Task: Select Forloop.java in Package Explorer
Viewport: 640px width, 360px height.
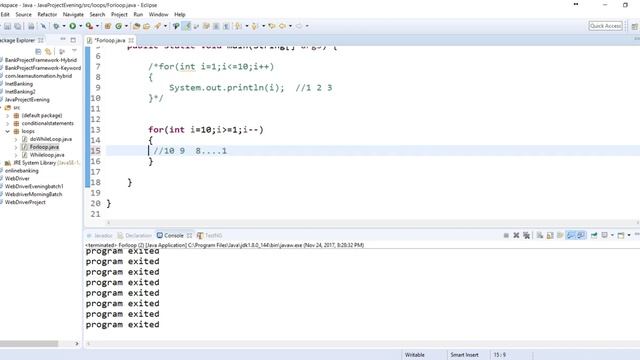Action: tap(44, 147)
